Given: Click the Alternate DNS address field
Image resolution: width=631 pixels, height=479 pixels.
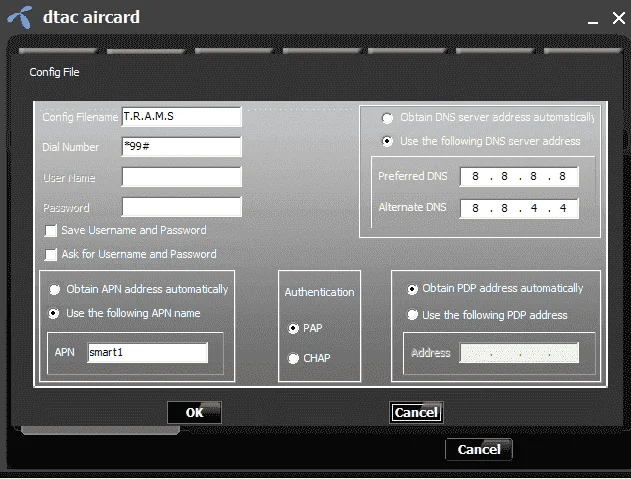Looking at the screenshot, I should (519, 208).
